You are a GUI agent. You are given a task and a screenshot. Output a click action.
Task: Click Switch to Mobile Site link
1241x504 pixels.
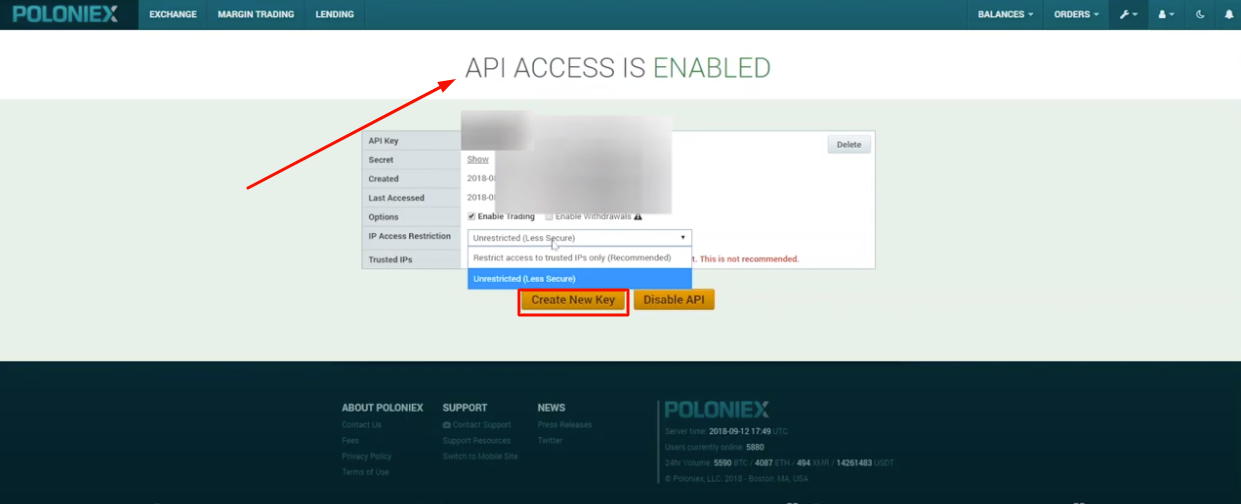click(x=481, y=457)
